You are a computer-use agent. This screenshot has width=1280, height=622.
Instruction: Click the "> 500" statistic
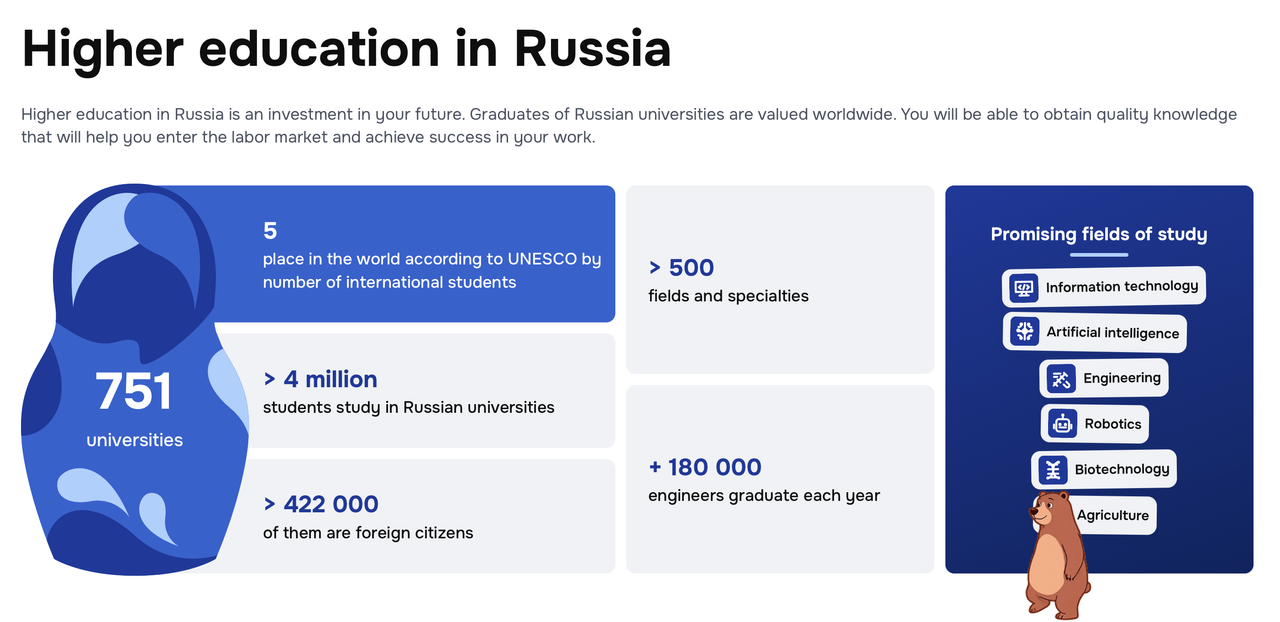pos(681,267)
